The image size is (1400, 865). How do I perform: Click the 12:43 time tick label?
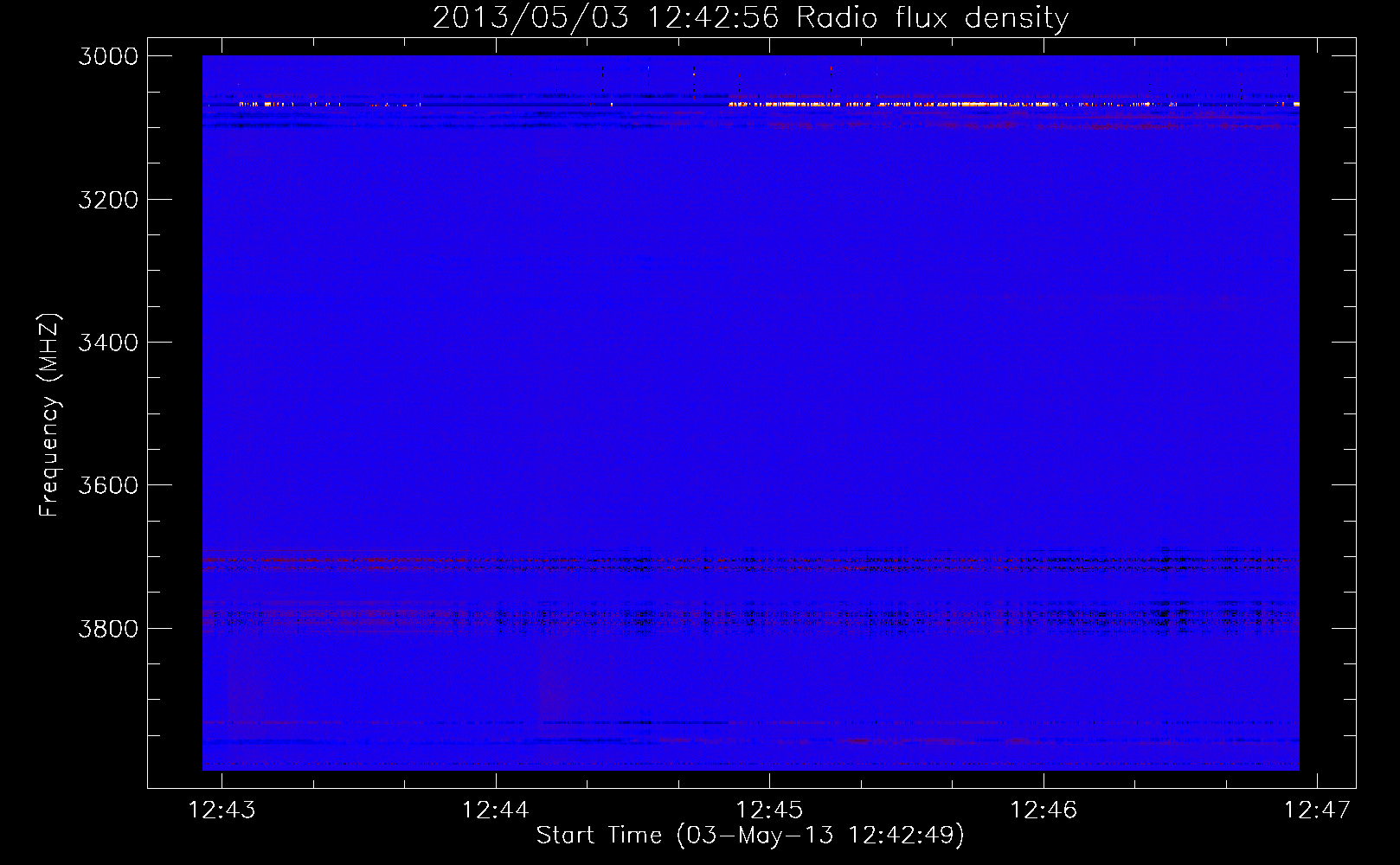222,810
